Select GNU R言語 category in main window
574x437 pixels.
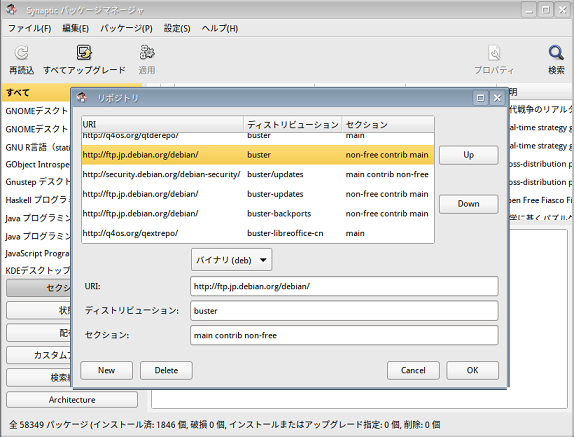[x=36, y=147]
